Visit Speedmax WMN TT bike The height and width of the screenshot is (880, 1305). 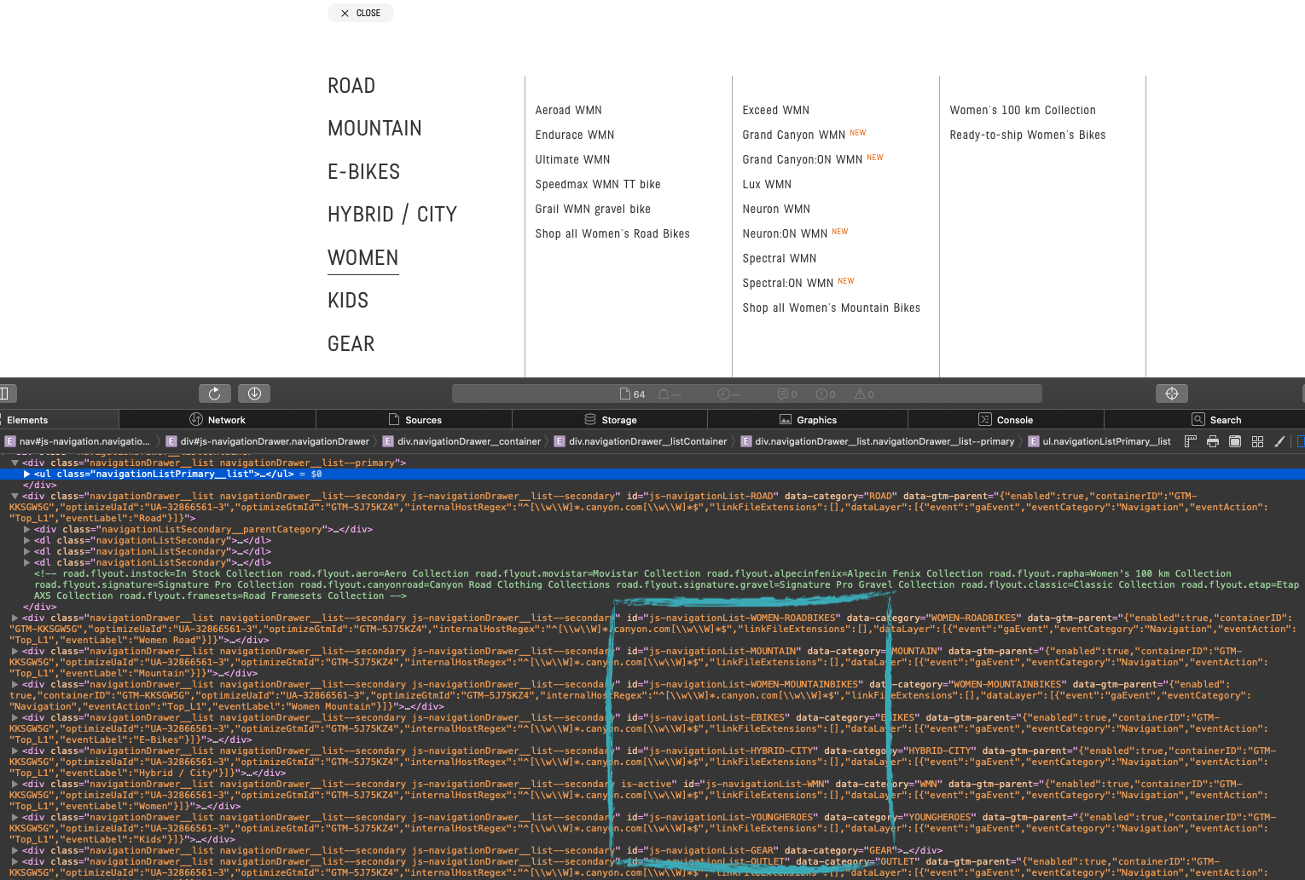pyautogui.click(x=598, y=184)
